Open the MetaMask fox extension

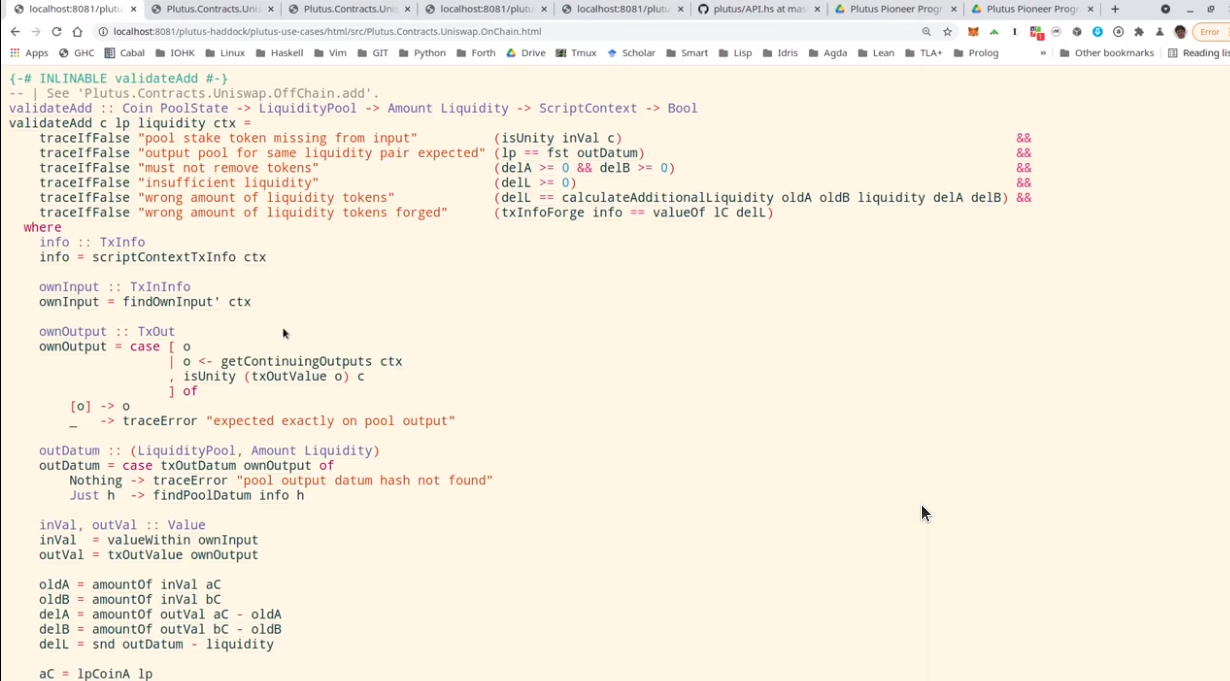(973, 32)
